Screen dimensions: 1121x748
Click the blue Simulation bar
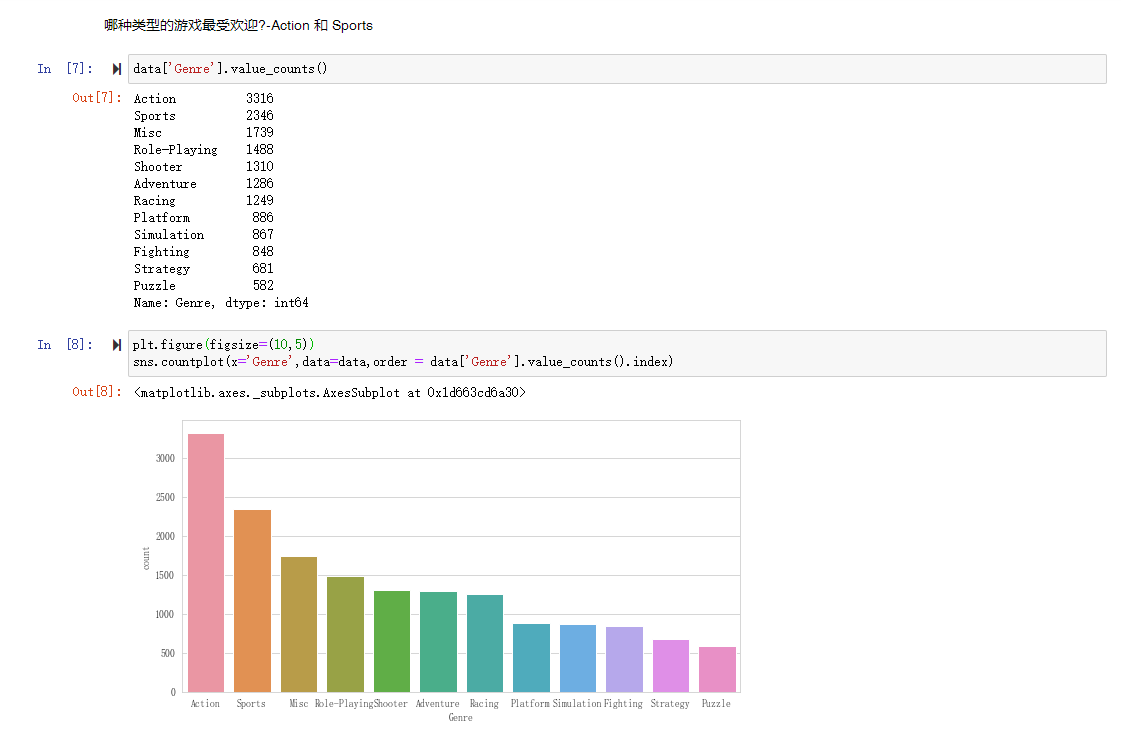point(578,659)
